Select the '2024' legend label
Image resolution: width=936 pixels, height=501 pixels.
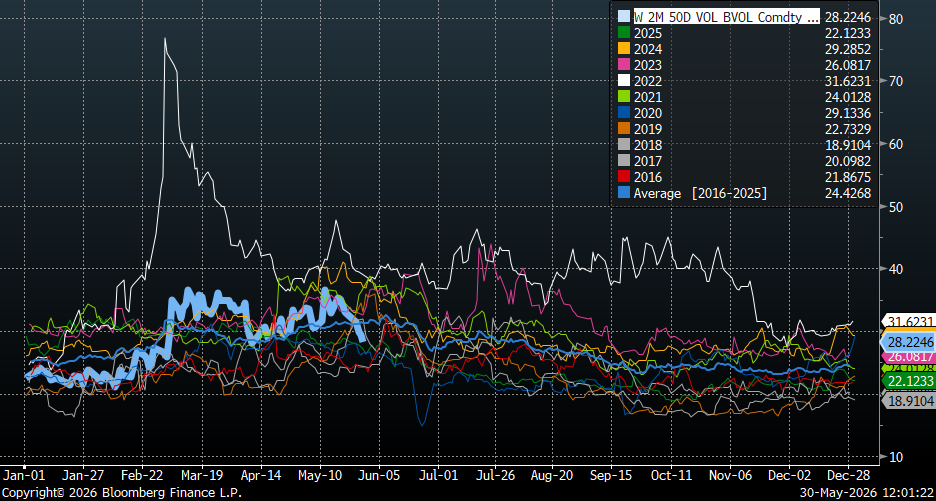[x=646, y=49]
